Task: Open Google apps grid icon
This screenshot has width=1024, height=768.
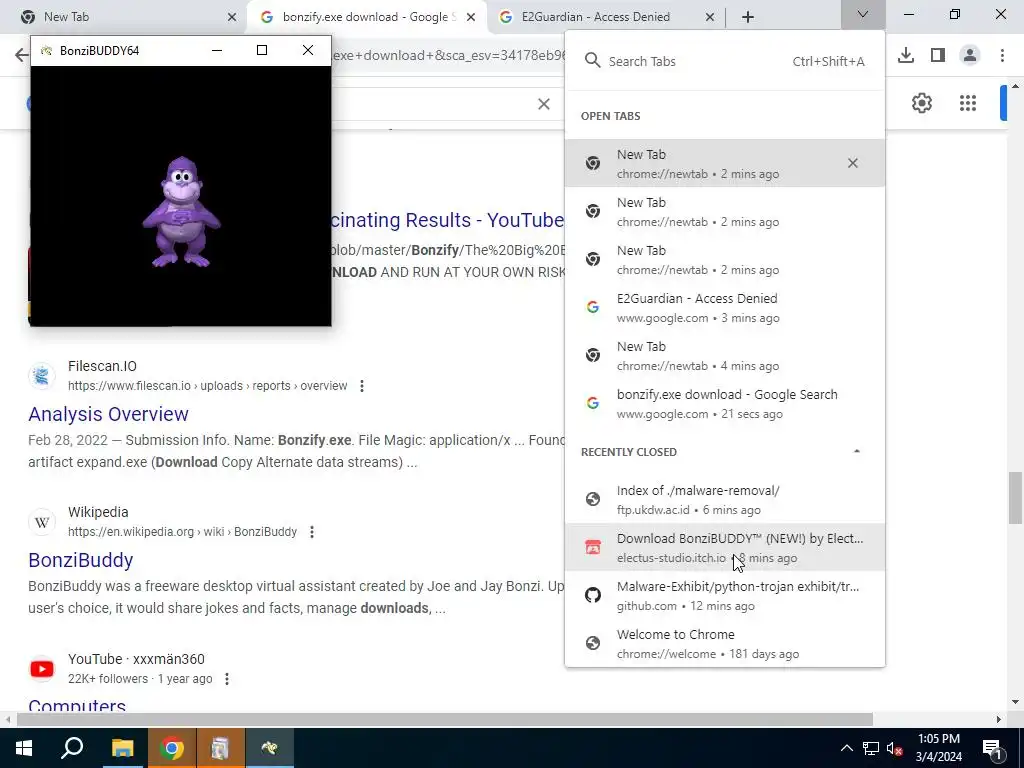Action: 968,103
